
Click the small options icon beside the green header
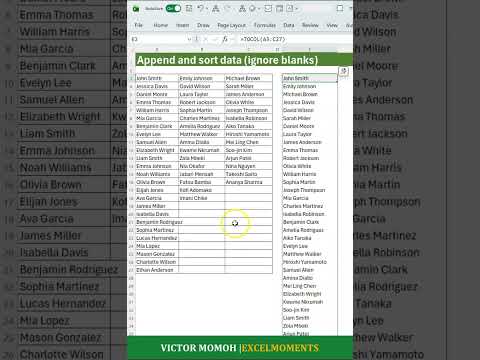343,71
